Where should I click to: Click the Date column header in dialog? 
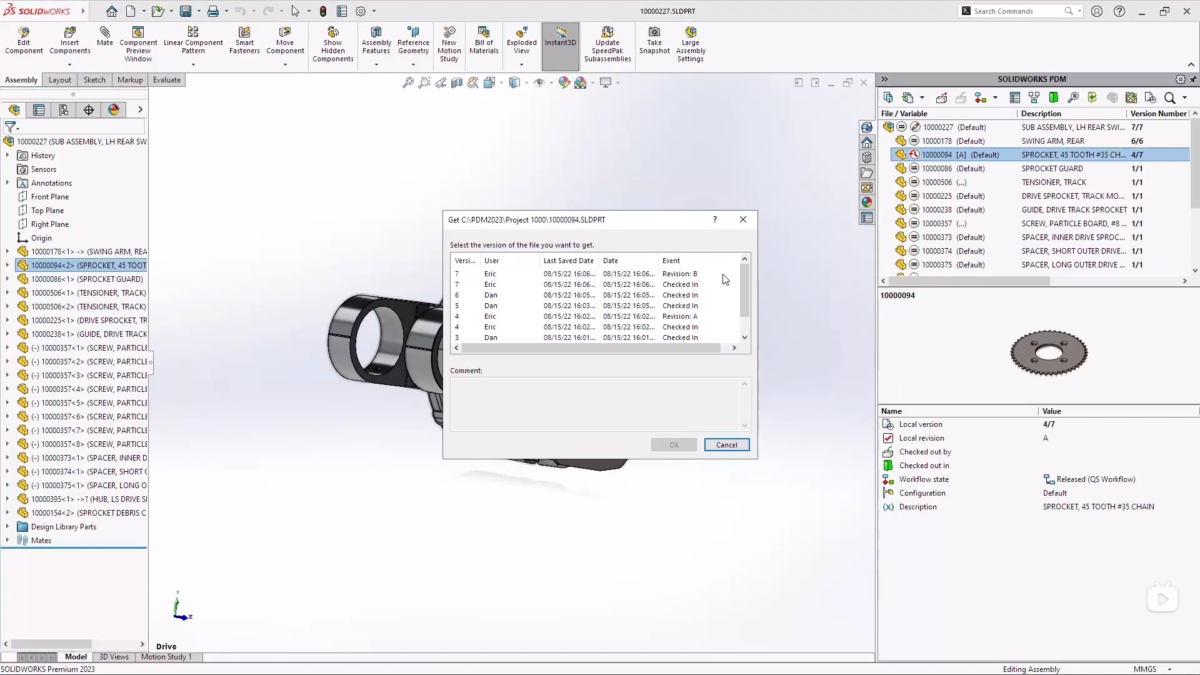628,260
